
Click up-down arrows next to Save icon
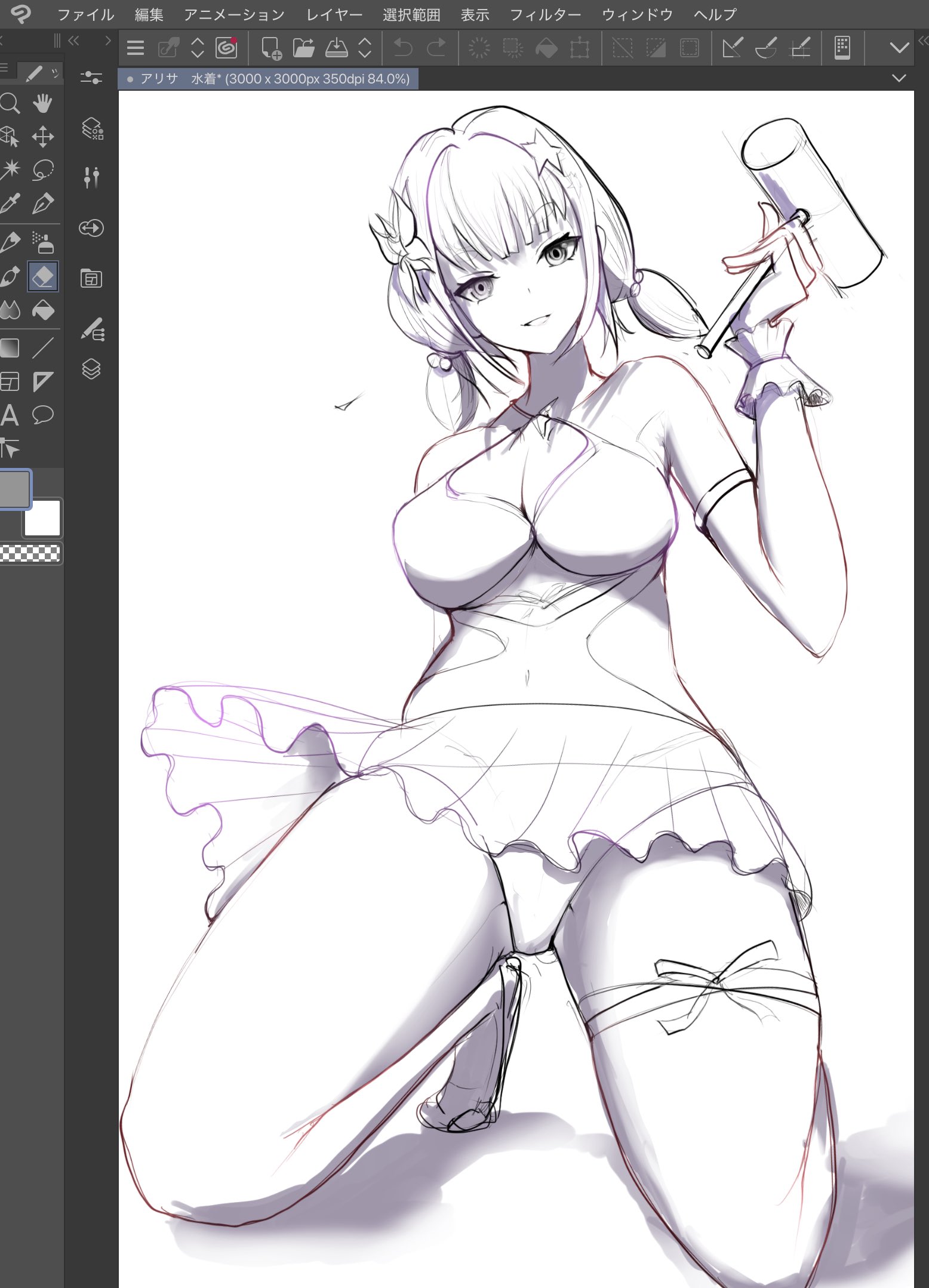365,48
